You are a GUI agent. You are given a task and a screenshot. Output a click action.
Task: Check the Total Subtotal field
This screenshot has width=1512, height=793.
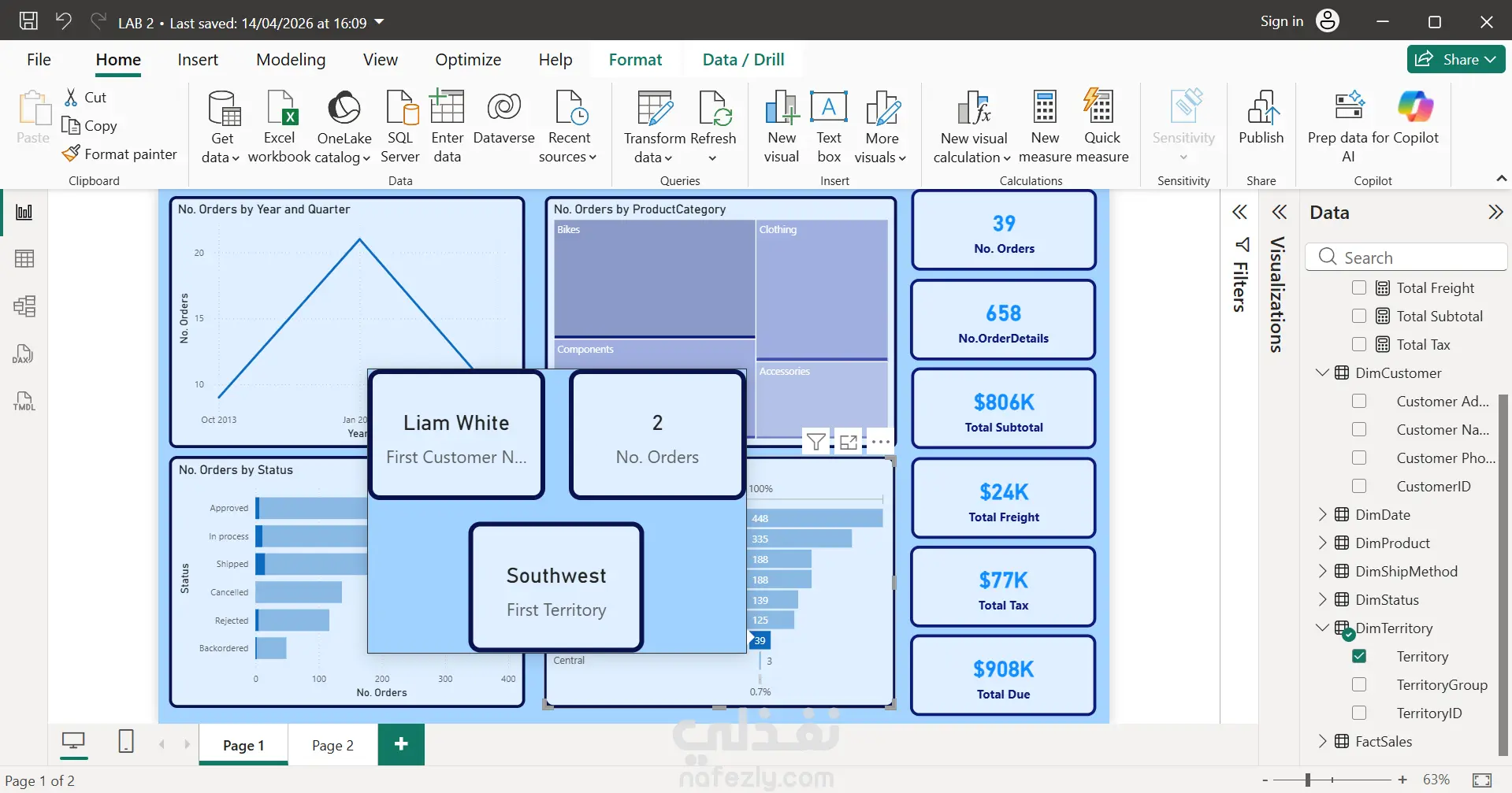point(1359,316)
